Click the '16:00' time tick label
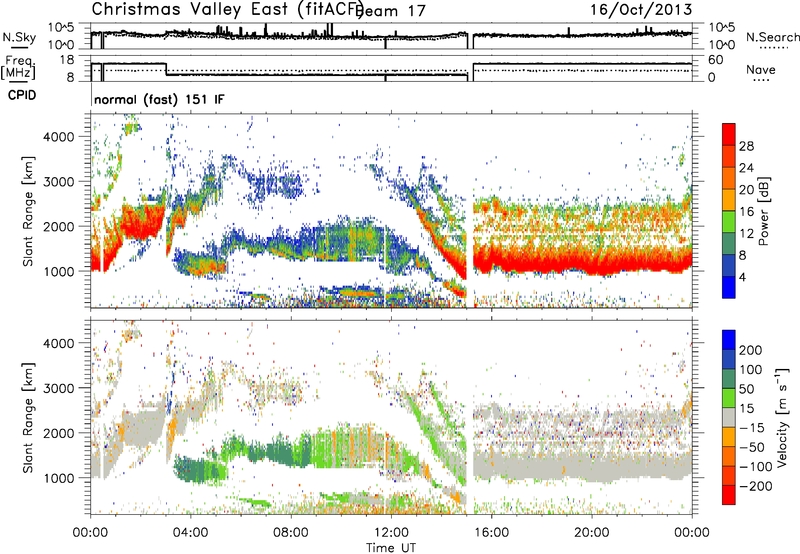The height and width of the screenshot is (554, 800). pyautogui.click(x=491, y=533)
